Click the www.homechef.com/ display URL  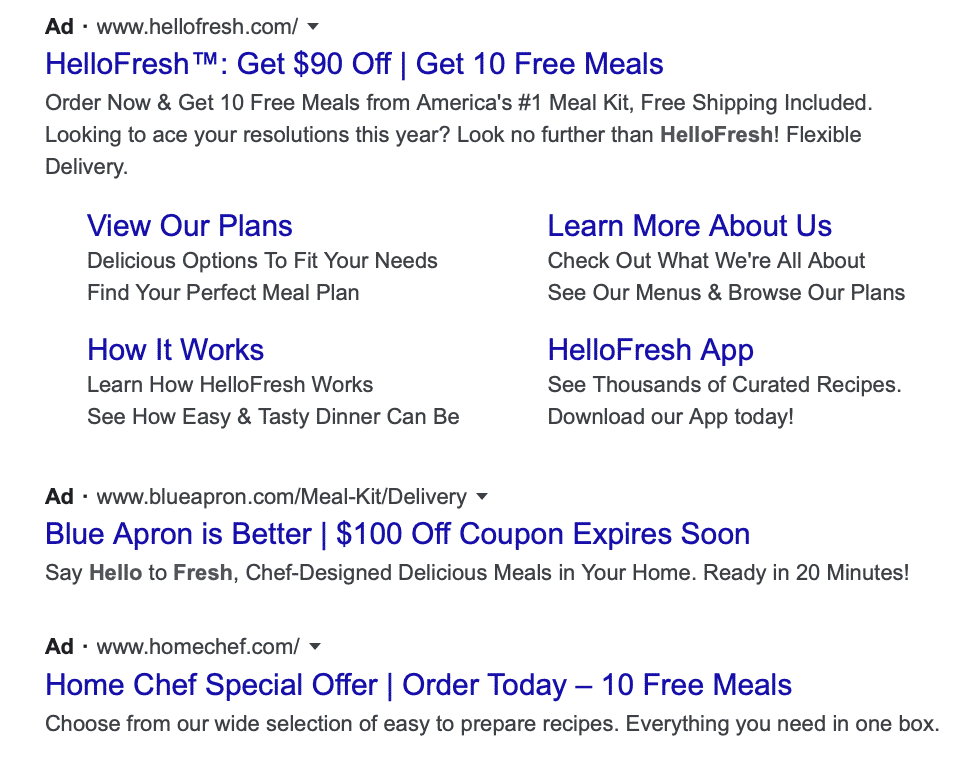(198, 647)
